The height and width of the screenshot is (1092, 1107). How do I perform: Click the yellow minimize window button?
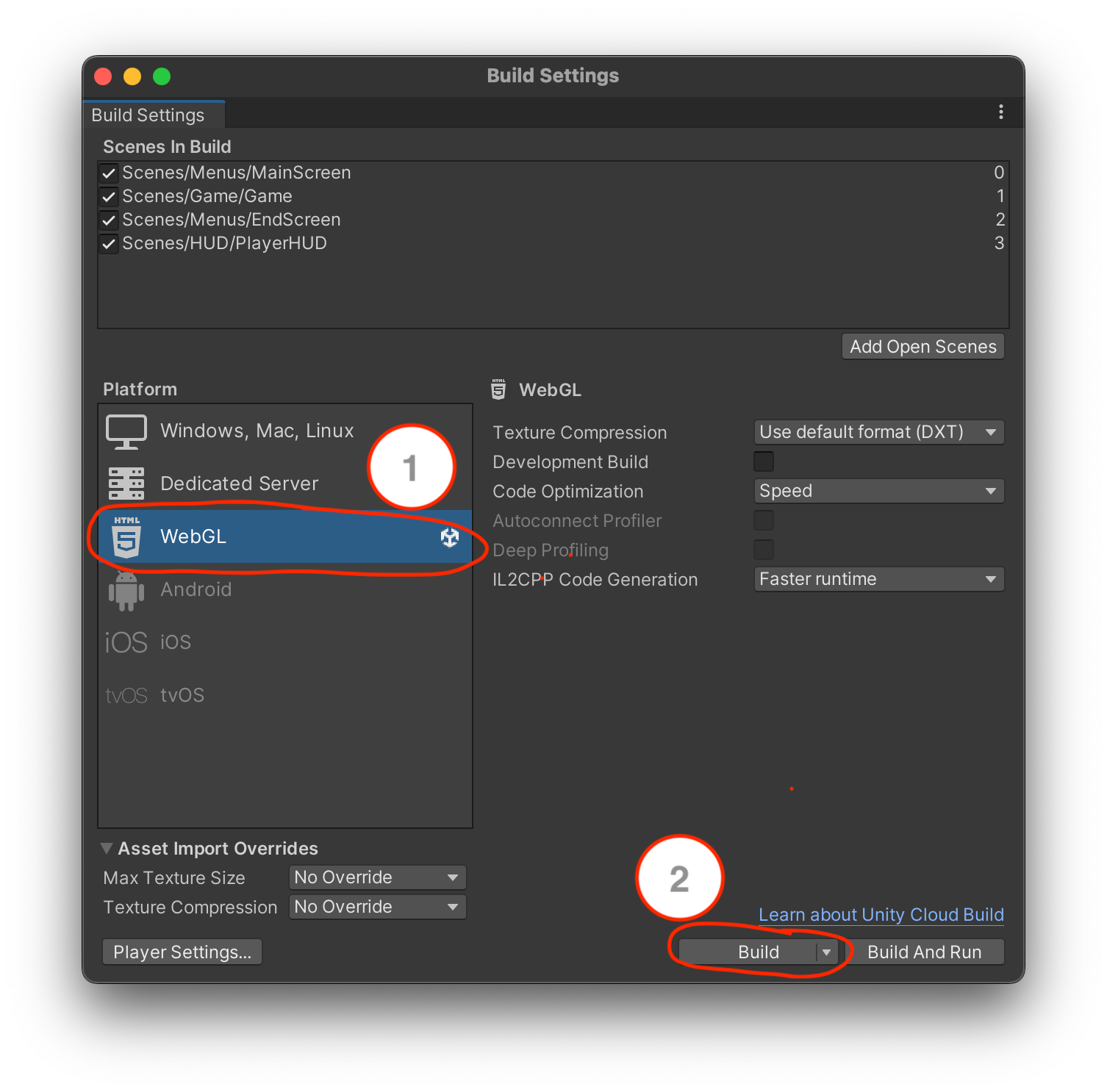pyautogui.click(x=132, y=76)
